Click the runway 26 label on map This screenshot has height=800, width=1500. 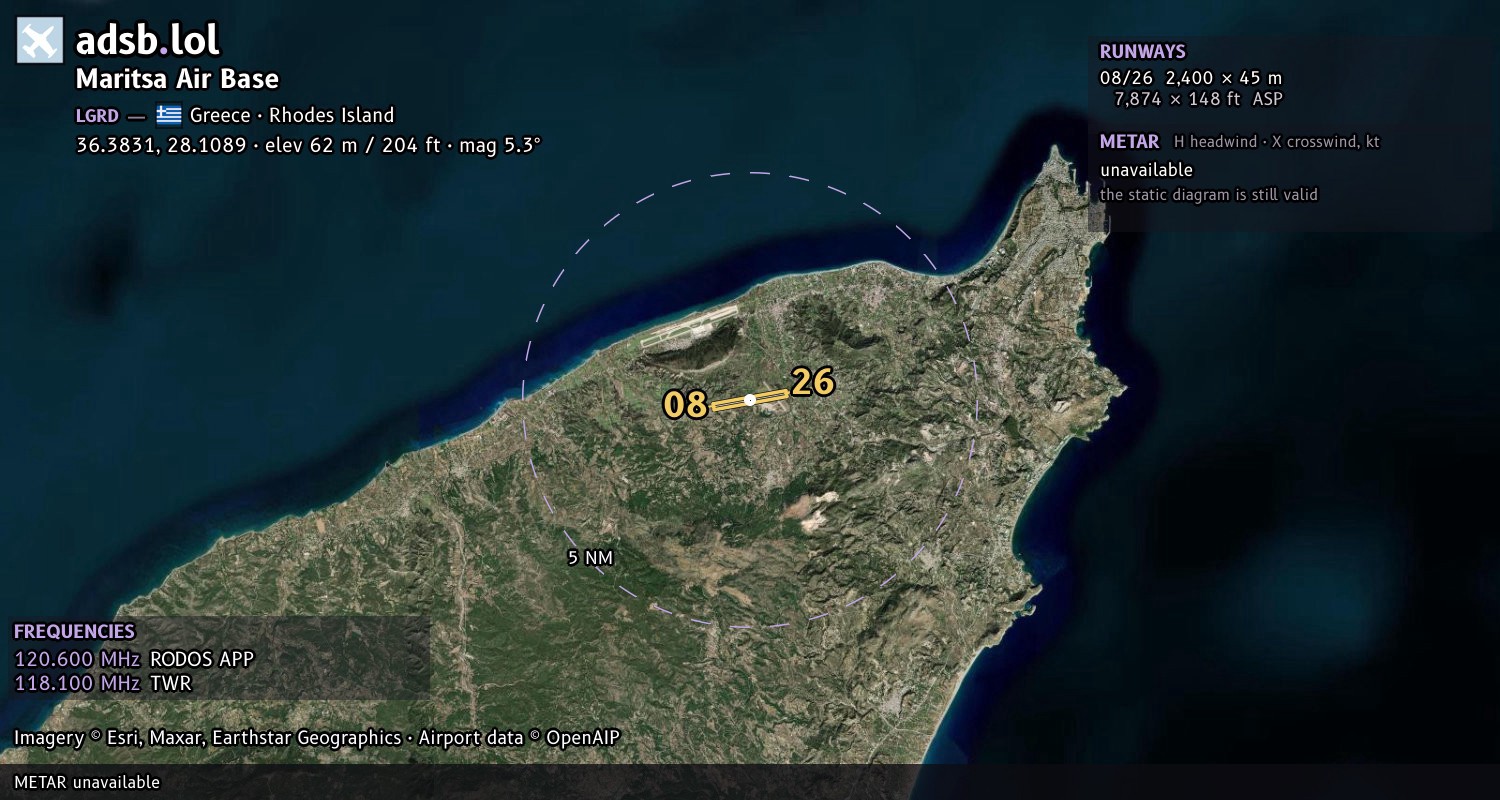pos(813,382)
